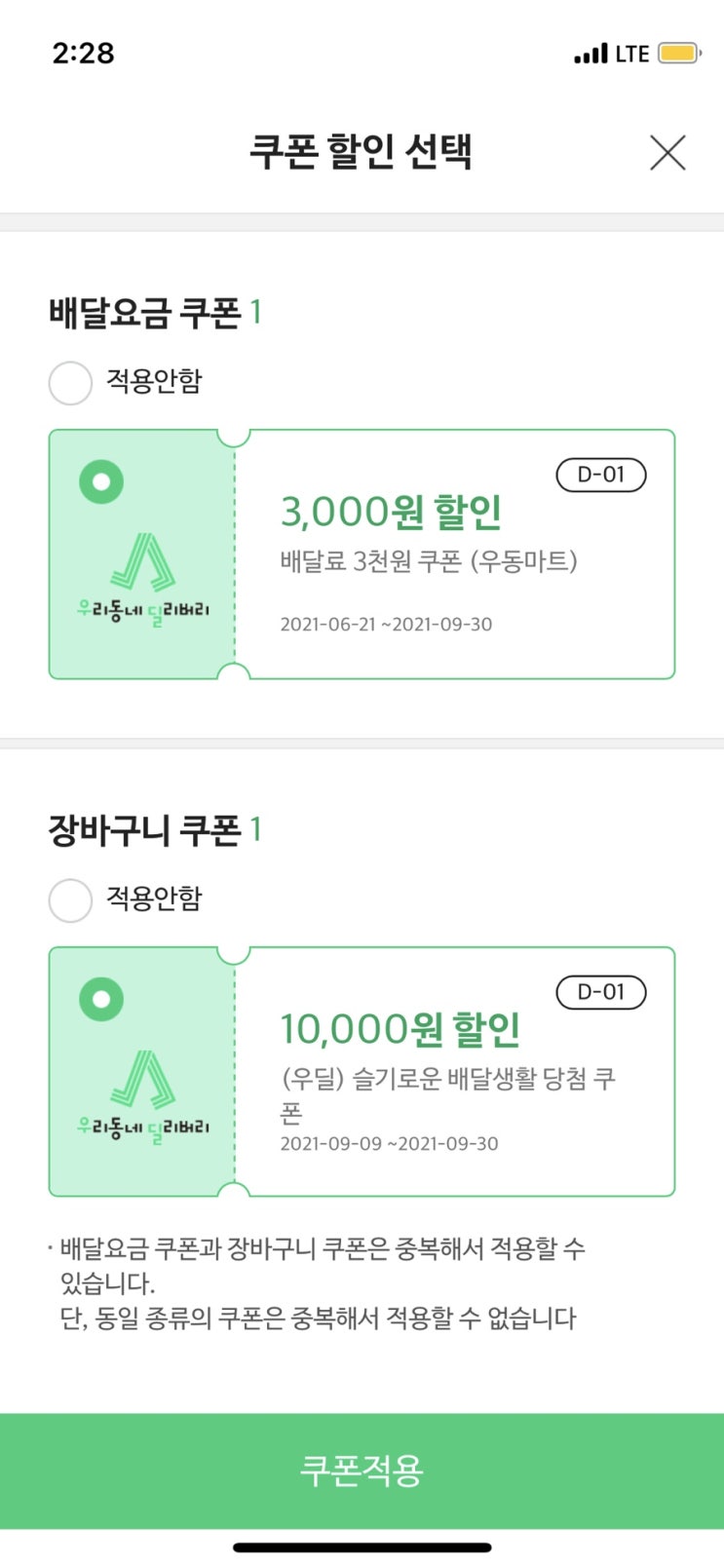Screen dimensions: 724x1568
Task: Toggle the 3,000원 coupon selected radio
Action: (101, 481)
